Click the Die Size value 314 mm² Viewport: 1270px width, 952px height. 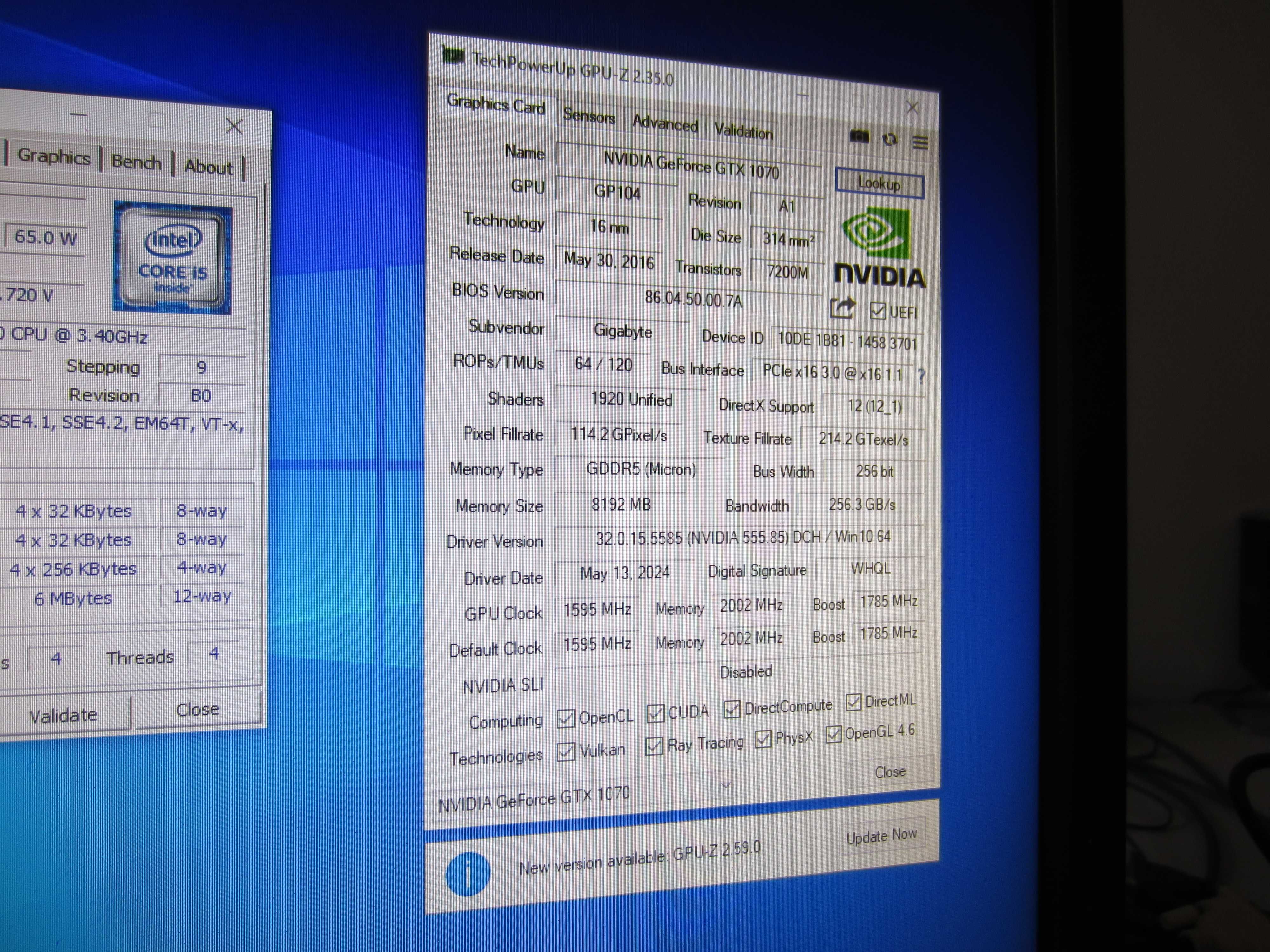click(788, 239)
